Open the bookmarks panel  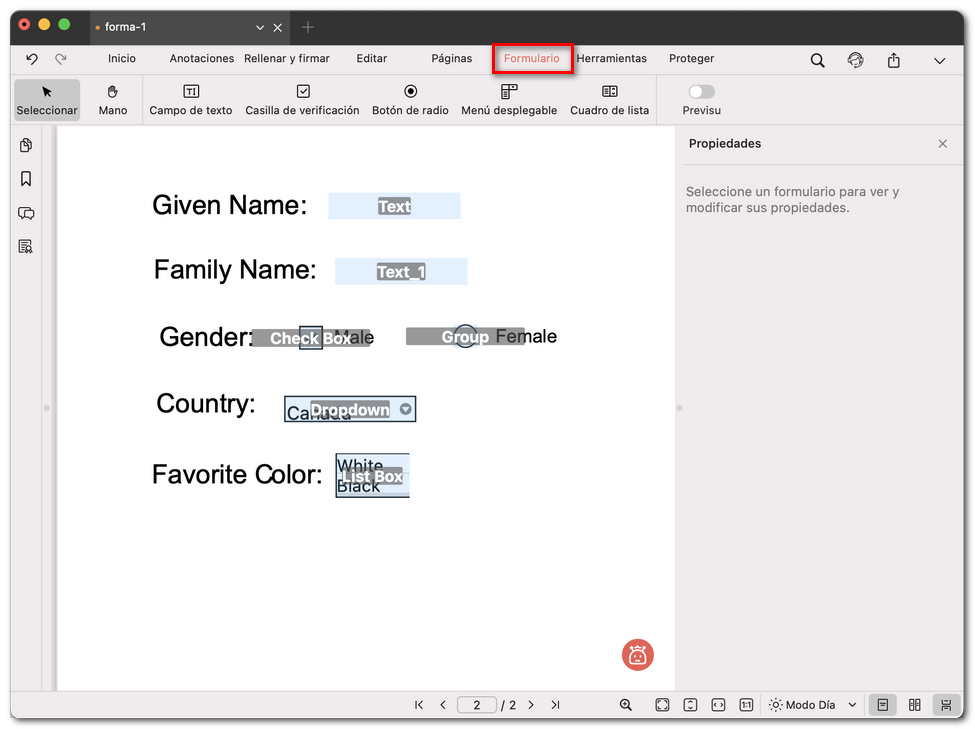tap(25, 179)
